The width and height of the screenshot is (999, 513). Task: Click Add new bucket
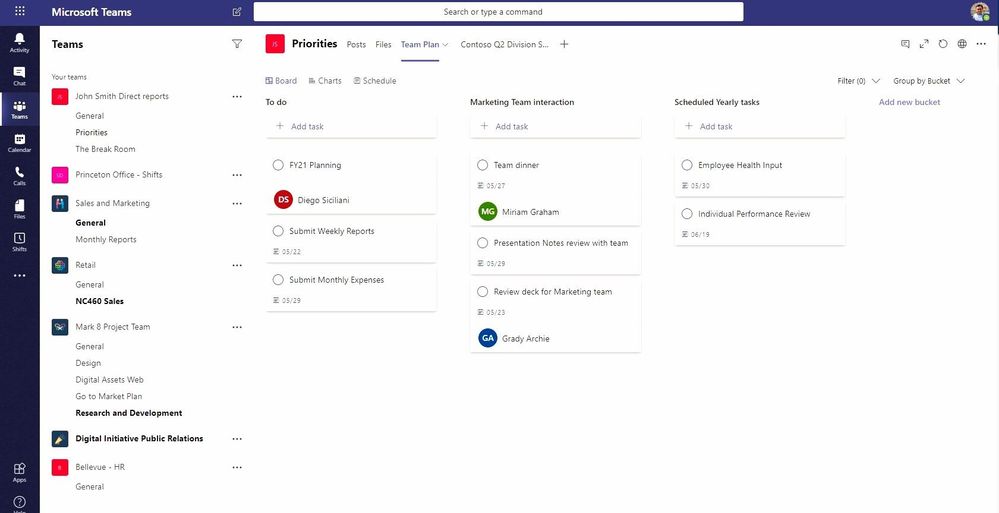(909, 102)
